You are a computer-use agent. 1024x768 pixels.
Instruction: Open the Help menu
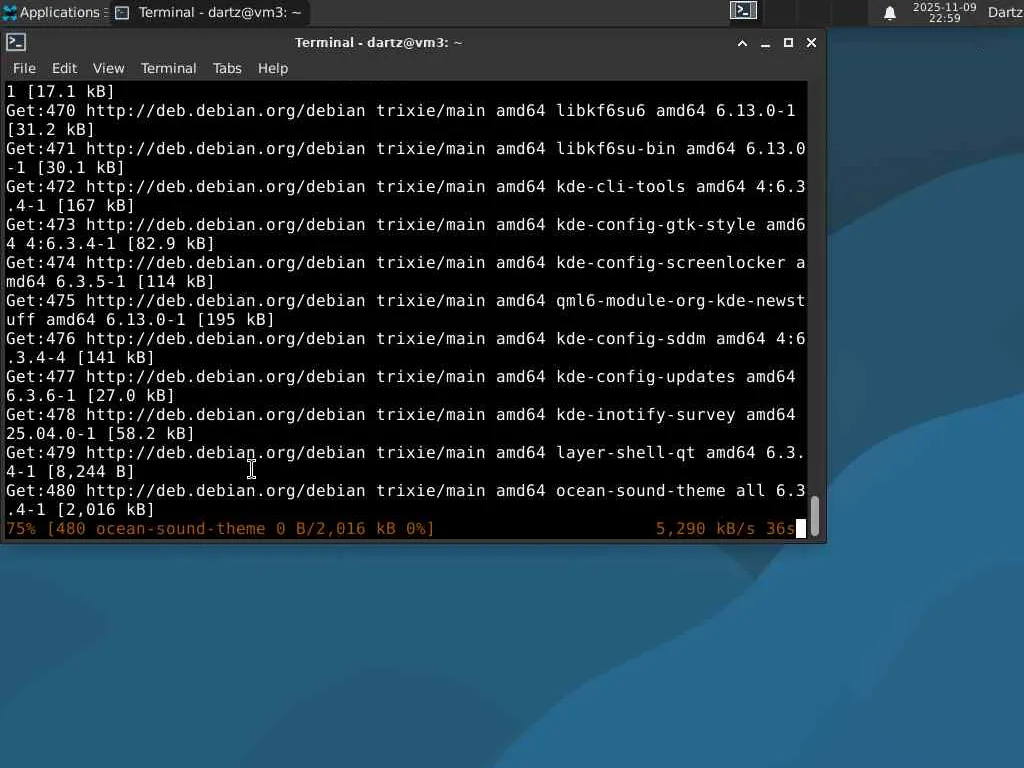[272, 68]
